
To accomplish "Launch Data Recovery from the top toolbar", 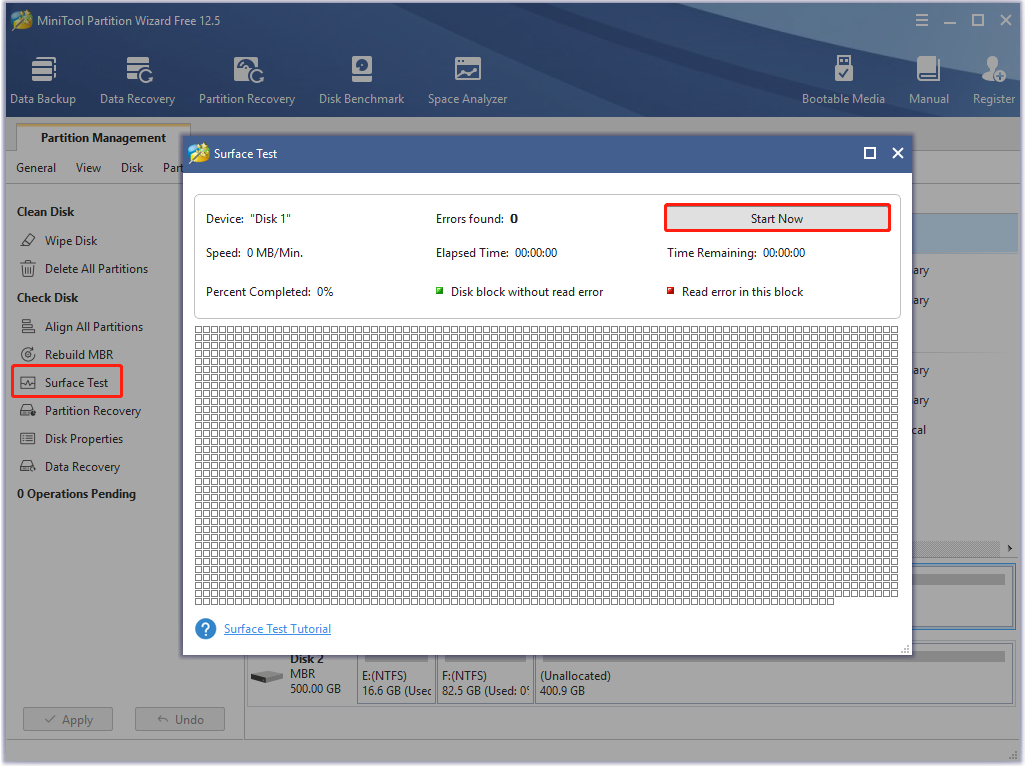I will tap(138, 80).
